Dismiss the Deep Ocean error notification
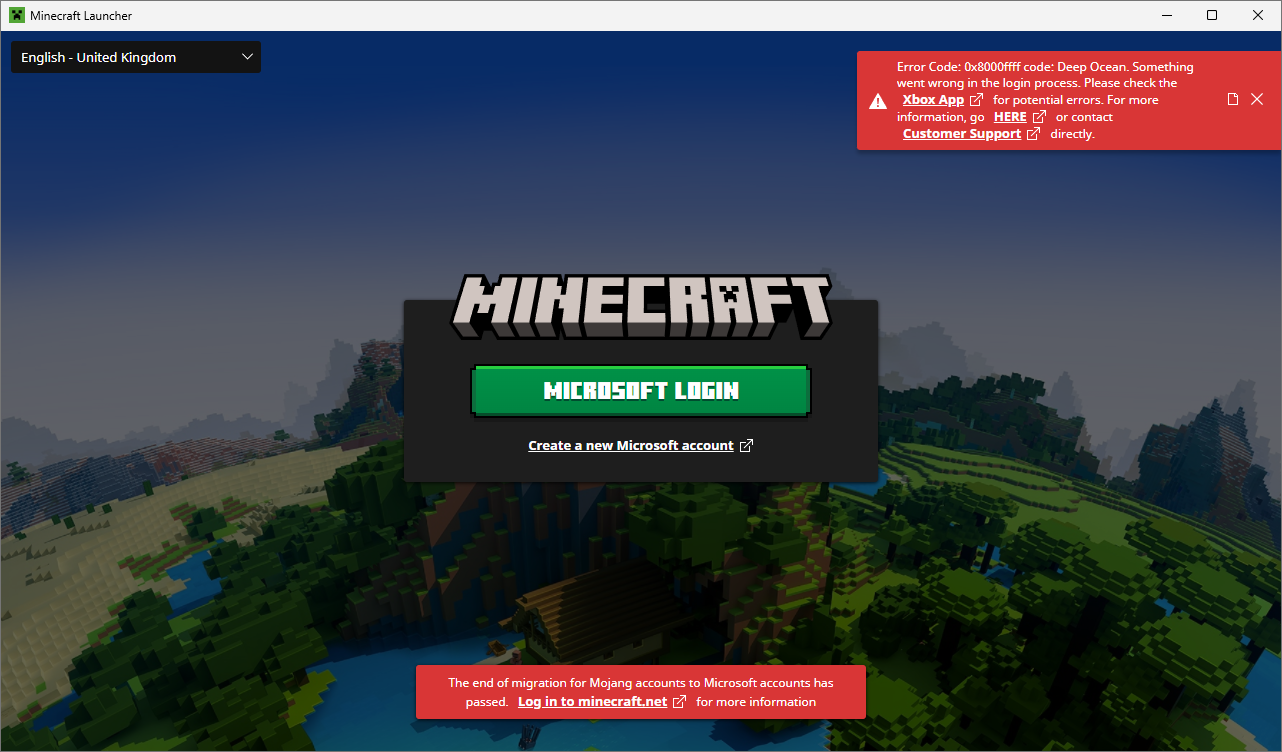The width and height of the screenshot is (1282, 752). tap(1257, 99)
